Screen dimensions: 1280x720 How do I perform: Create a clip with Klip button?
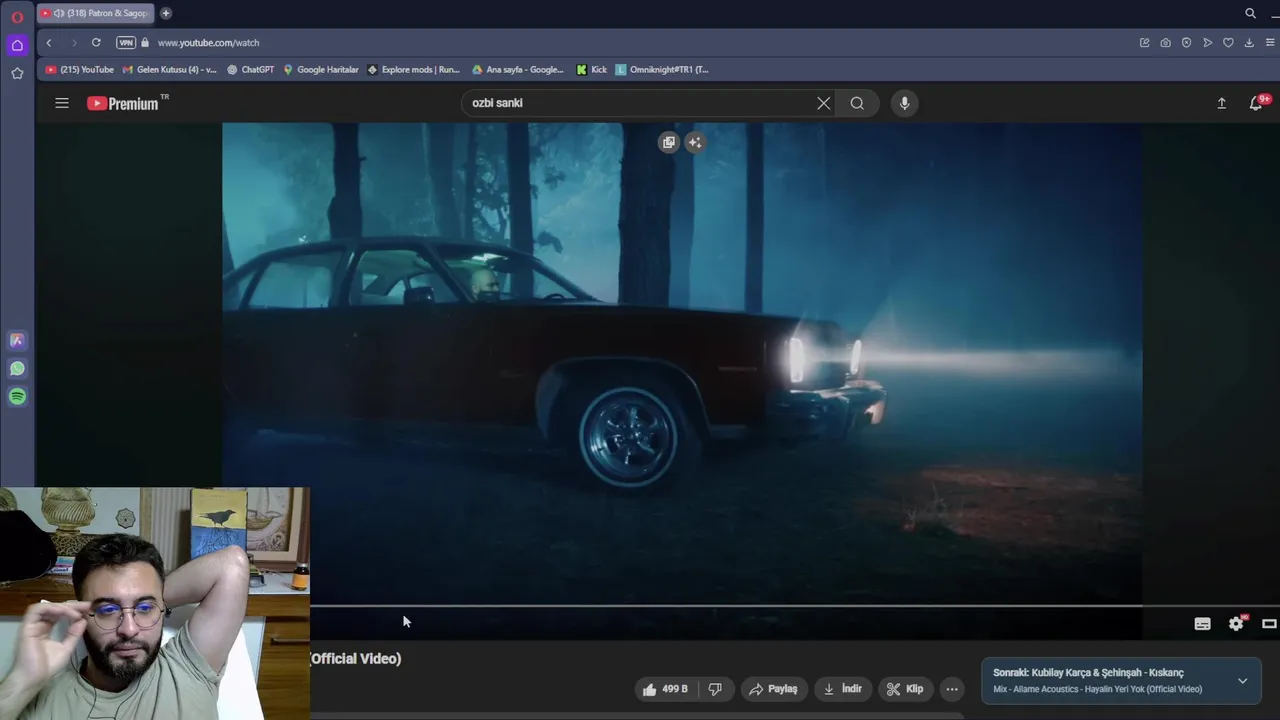905,689
